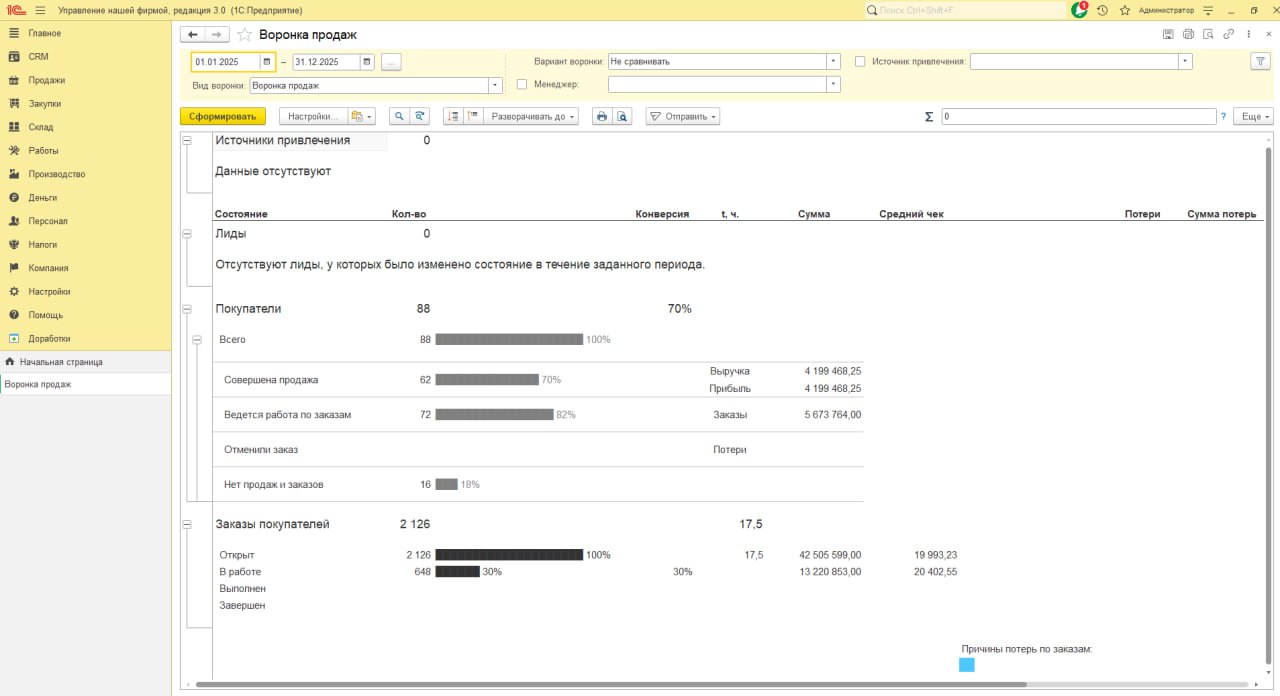Save the report with the diskette icon

[1167, 33]
